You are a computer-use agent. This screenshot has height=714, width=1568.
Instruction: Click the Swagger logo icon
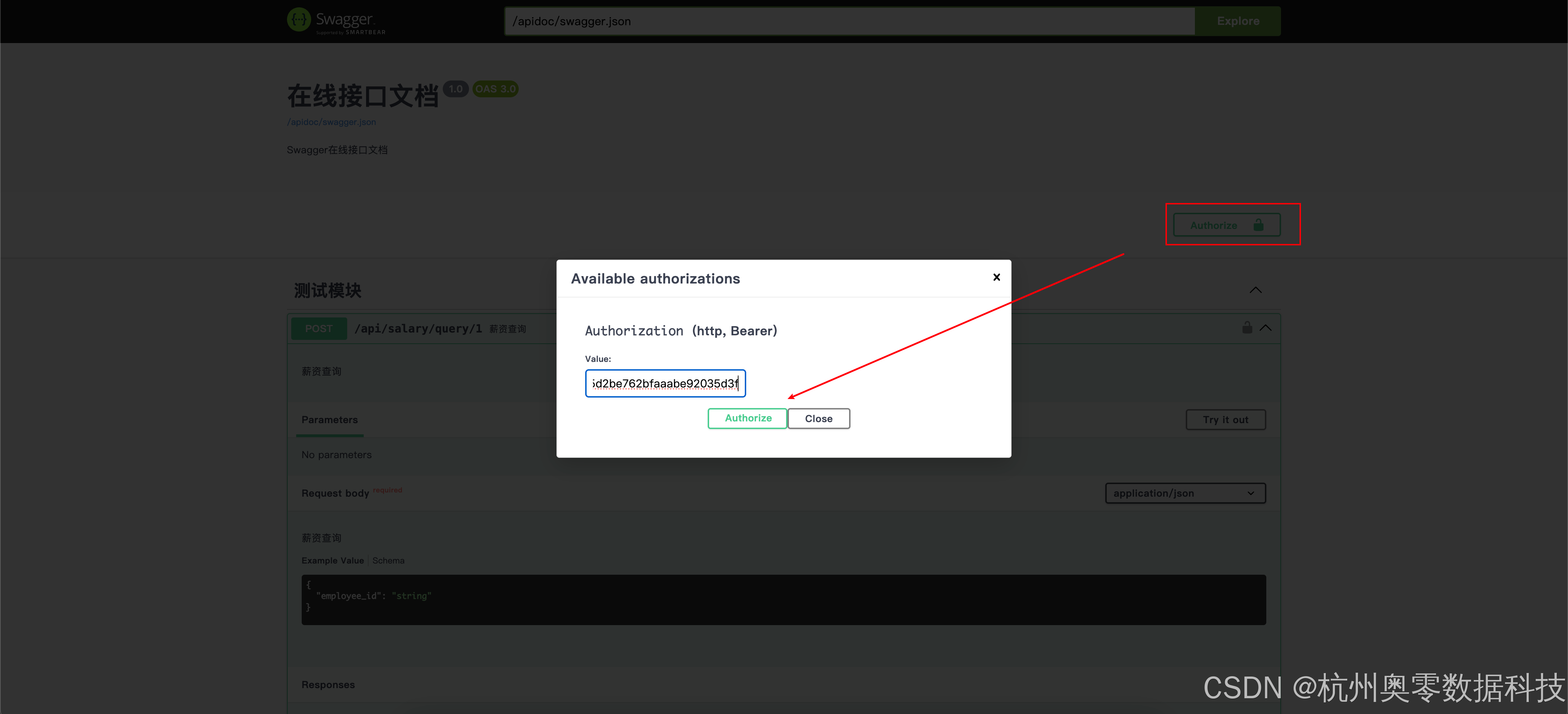click(298, 20)
